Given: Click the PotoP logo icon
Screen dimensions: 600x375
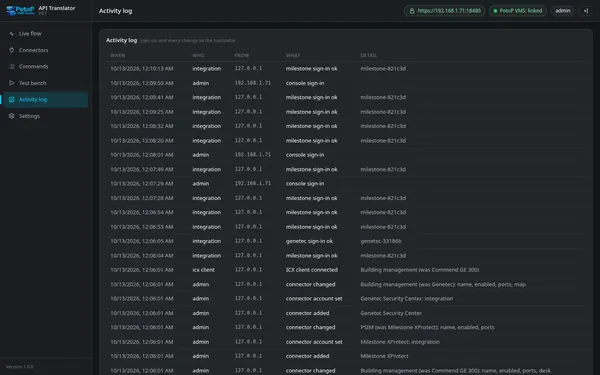Looking at the screenshot, I should pos(20,10).
